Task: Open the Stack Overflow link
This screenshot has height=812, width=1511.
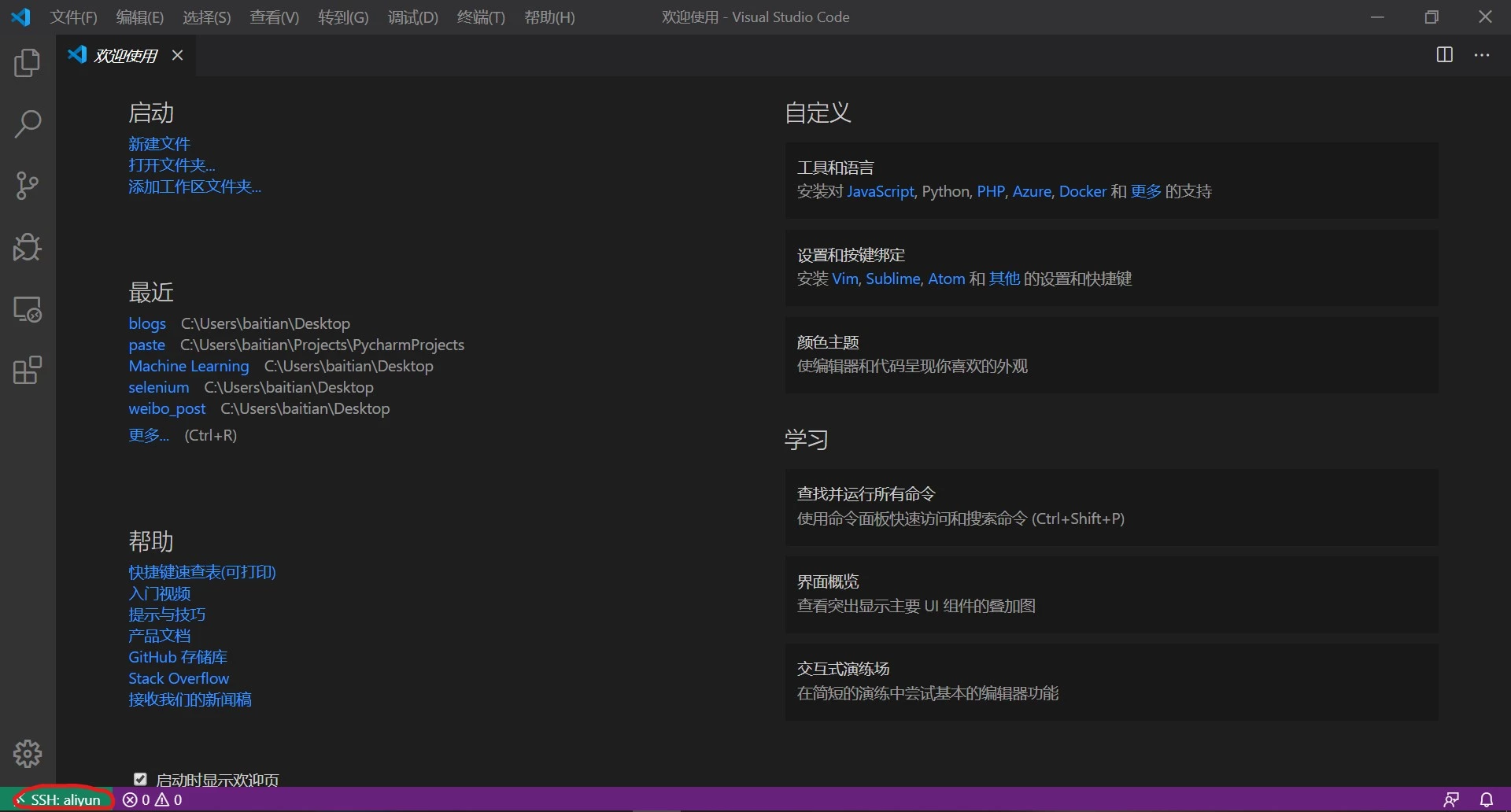Action: [x=179, y=678]
